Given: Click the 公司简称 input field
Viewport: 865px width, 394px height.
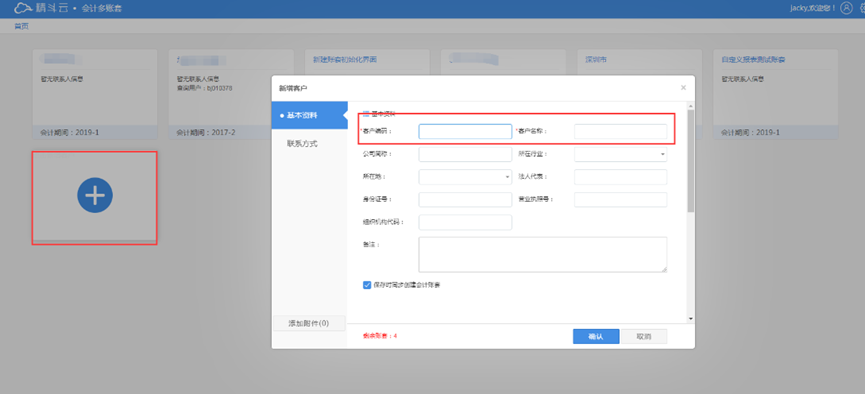Looking at the screenshot, I should 465,154.
